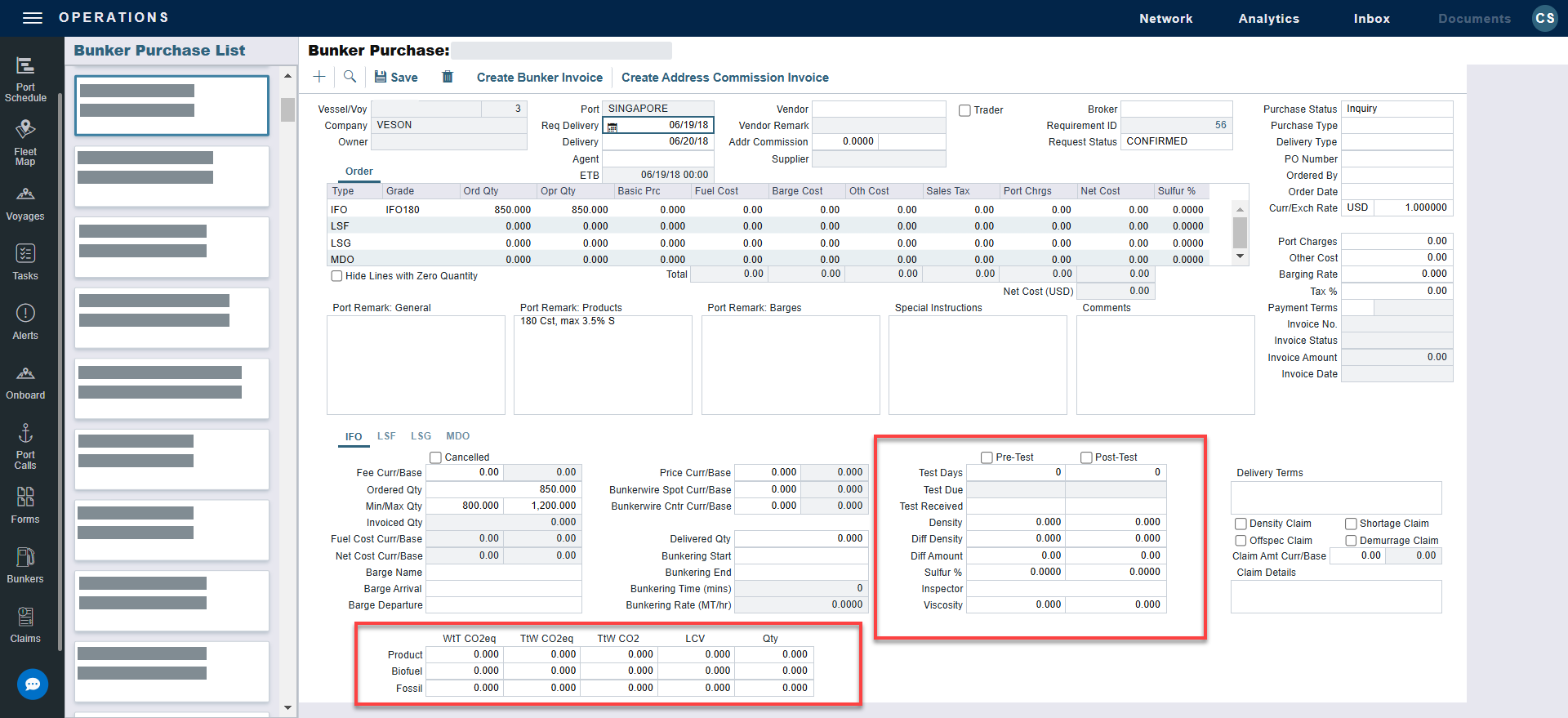Open the chat support bubble
This screenshot has width=1568, height=718.
pos(33,684)
